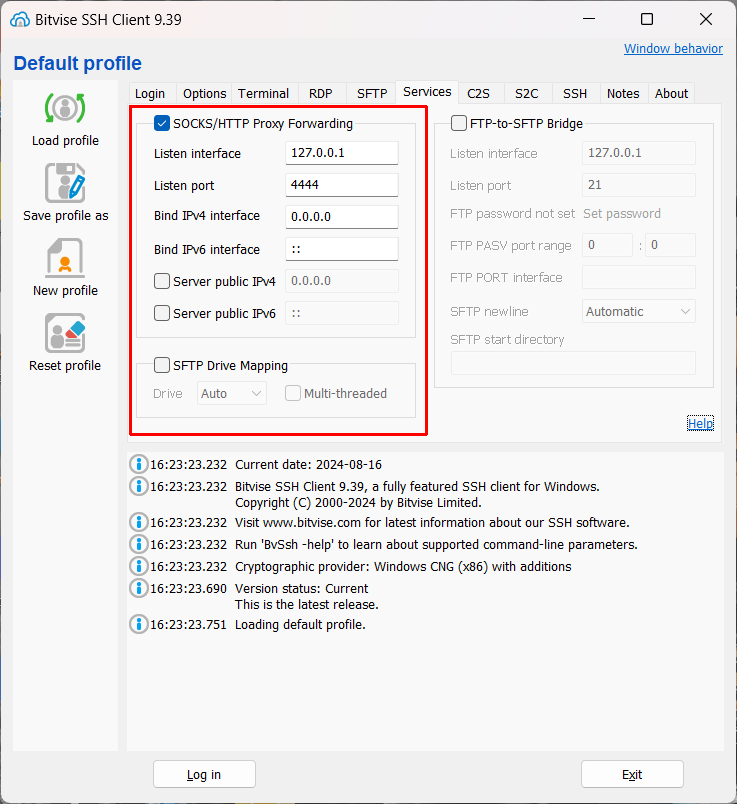Image resolution: width=737 pixels, height=804 pixels.
Task: Create a New profile via sidebar icon
Action: point(65,258)
